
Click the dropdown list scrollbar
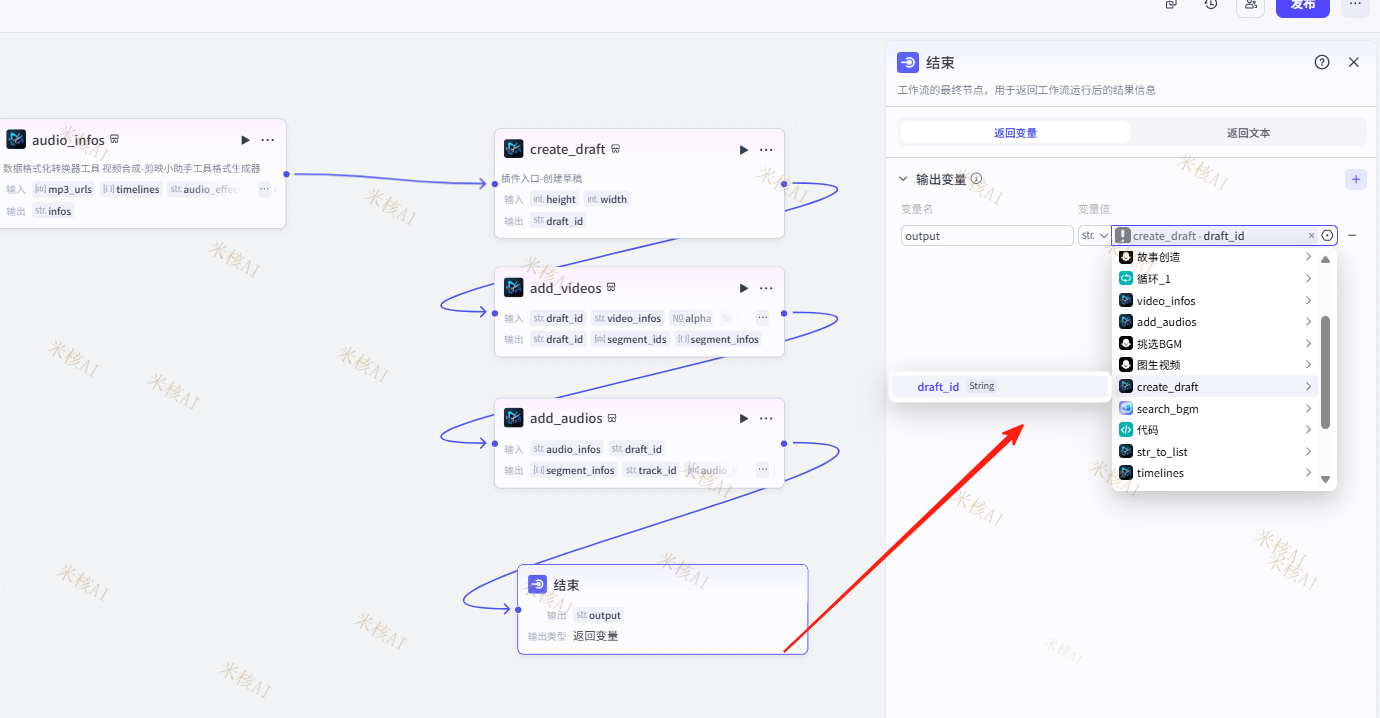point(1326,370)
